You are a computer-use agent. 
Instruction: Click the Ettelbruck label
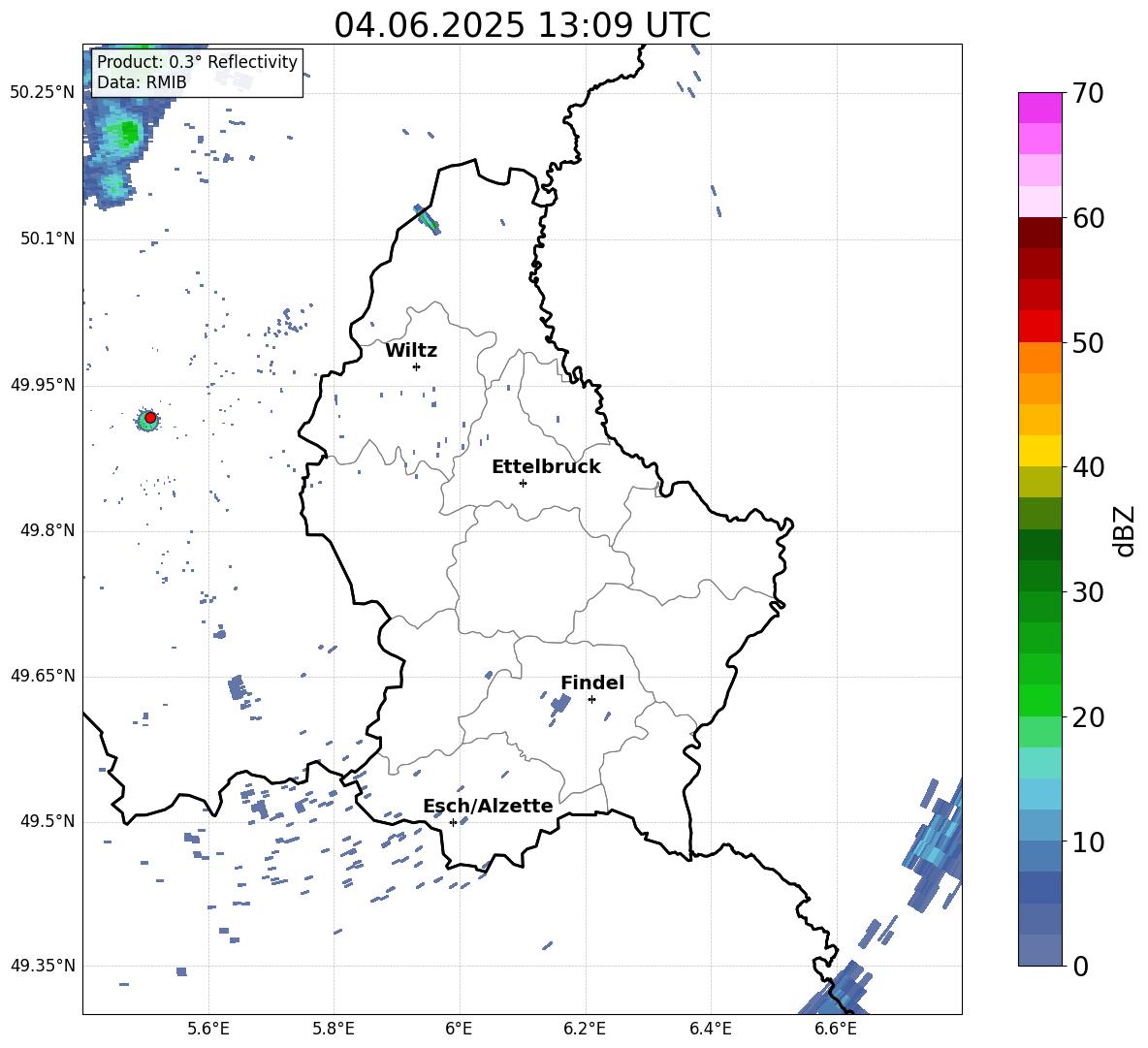(546, 467)
